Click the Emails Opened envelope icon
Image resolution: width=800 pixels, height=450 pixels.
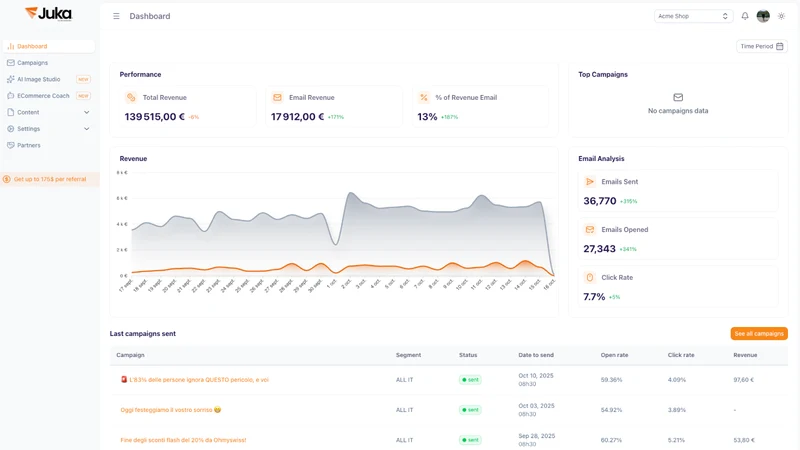pos(590,230)
